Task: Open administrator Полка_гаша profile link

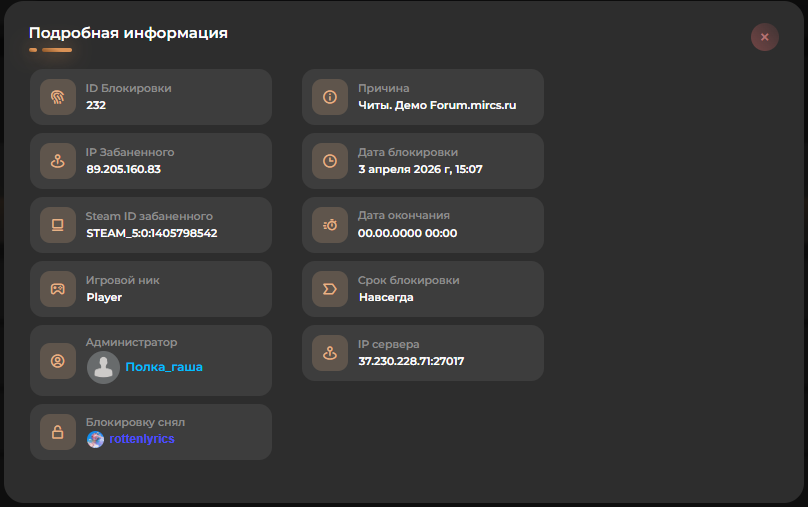Action: point(164,367)
